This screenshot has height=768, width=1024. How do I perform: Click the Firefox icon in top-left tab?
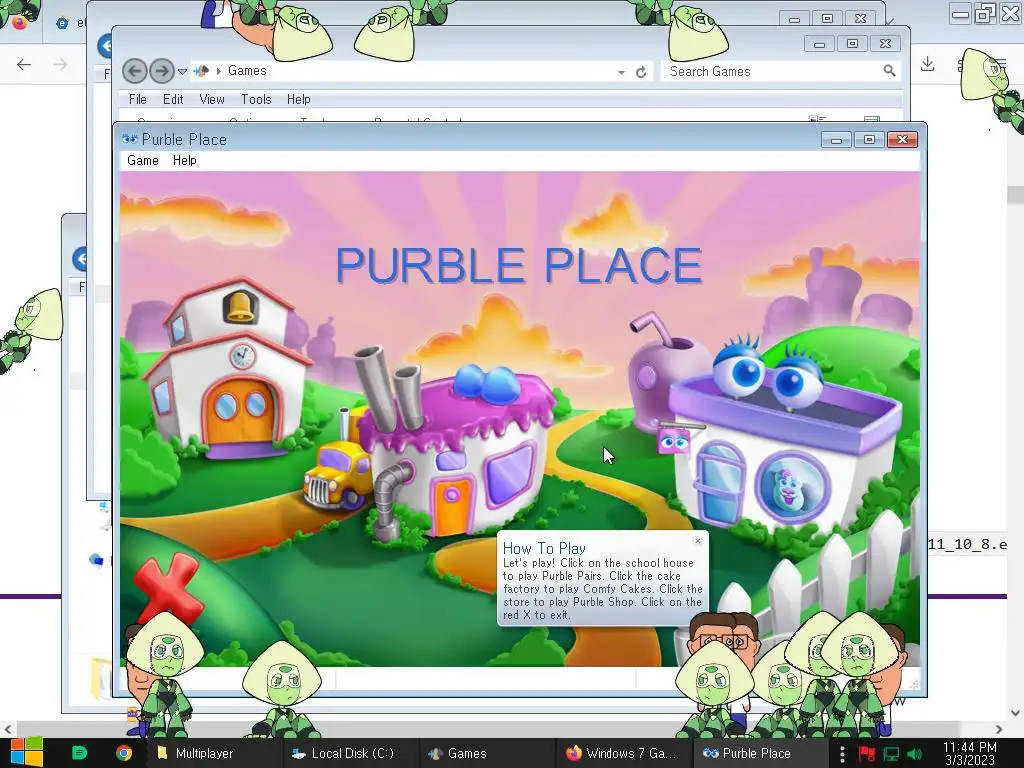20,22
